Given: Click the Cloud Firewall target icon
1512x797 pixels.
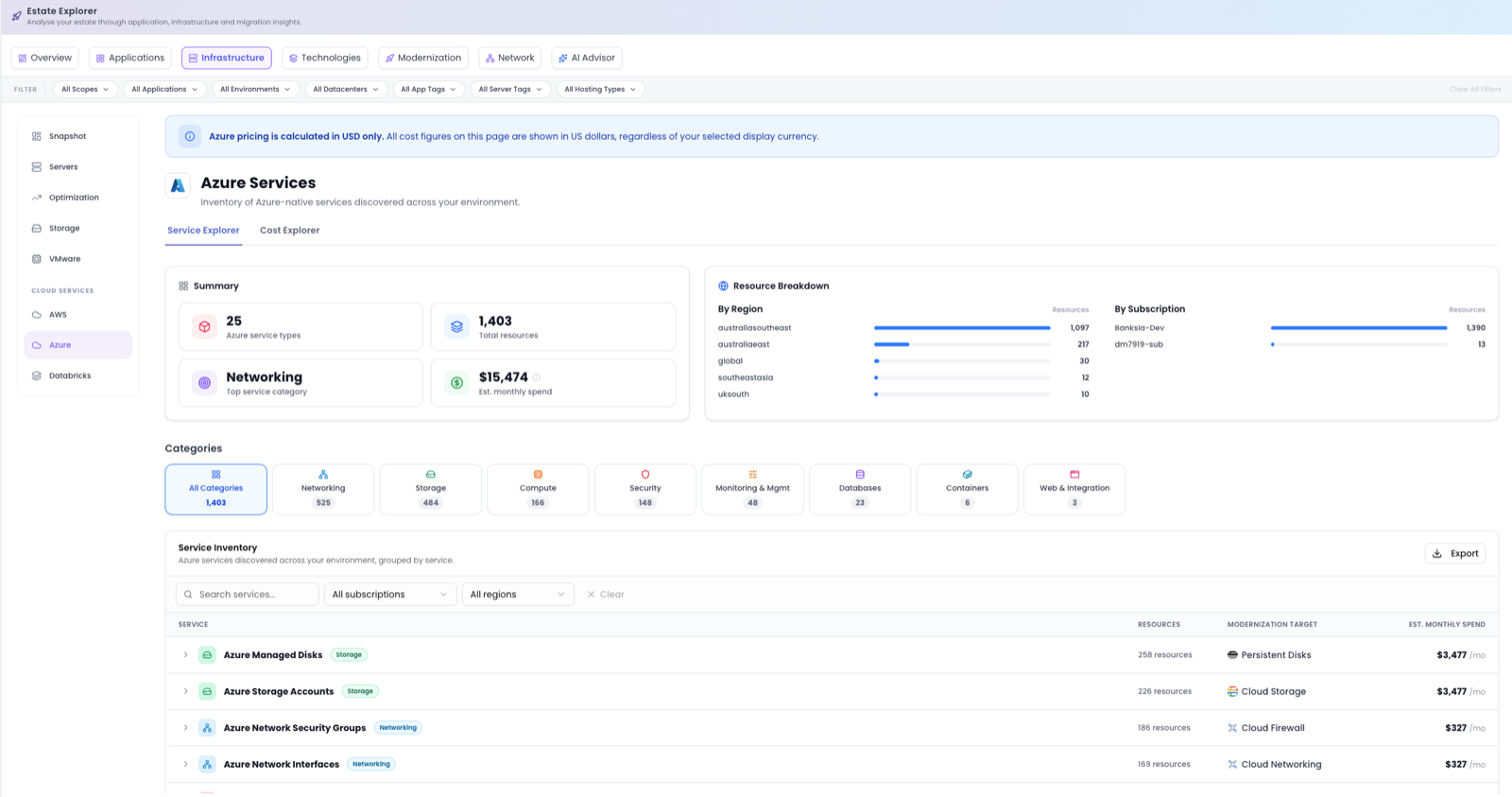Looking at the screenshot, I should 1232,728.
